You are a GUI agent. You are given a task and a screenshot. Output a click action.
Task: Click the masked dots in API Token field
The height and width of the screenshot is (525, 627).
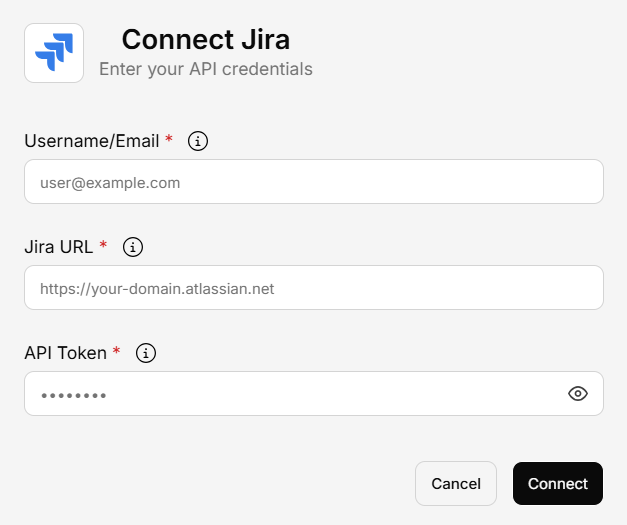[x=73, y=395]
